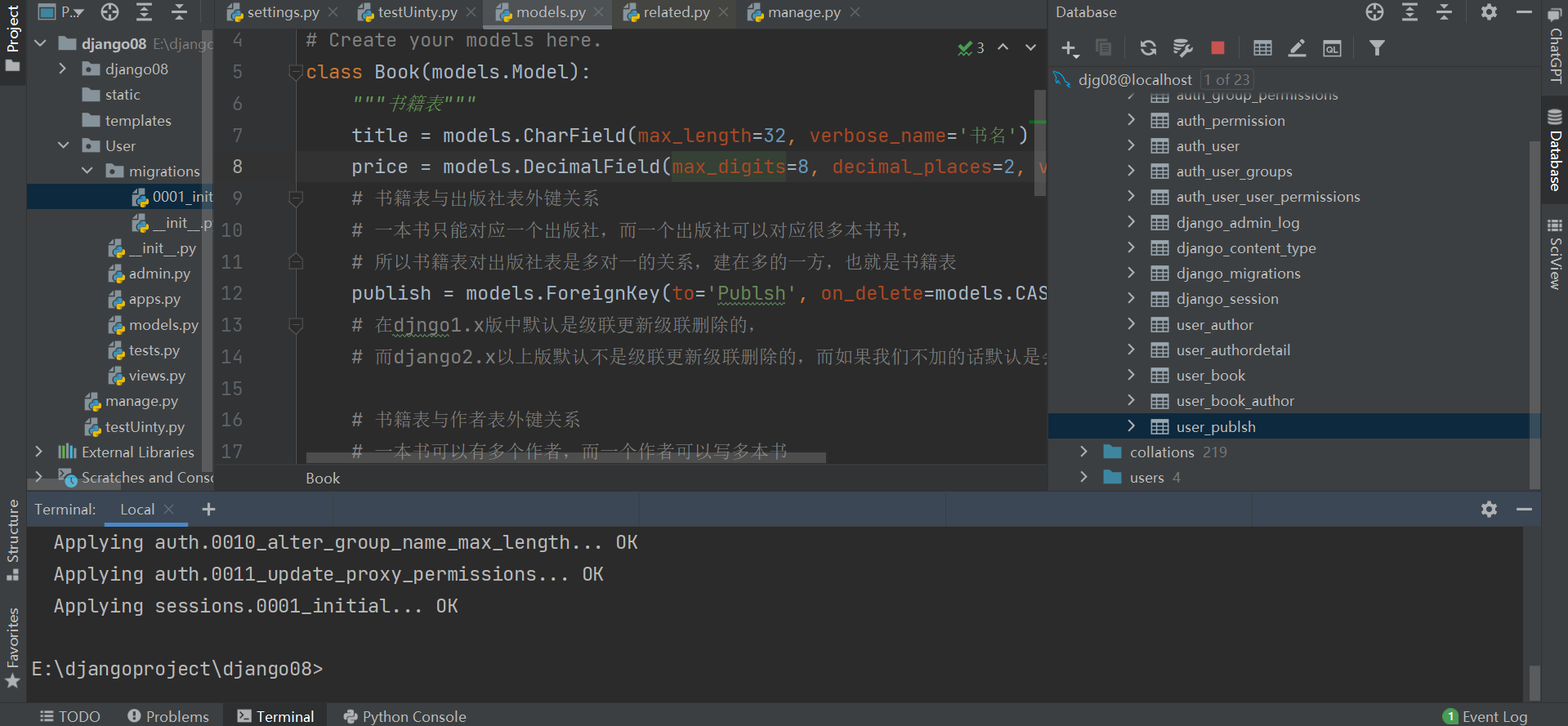Viewport: 1568px width, 726px height.
Task: Click Collapse All icon in Project panel header
Action: [180, 11]
